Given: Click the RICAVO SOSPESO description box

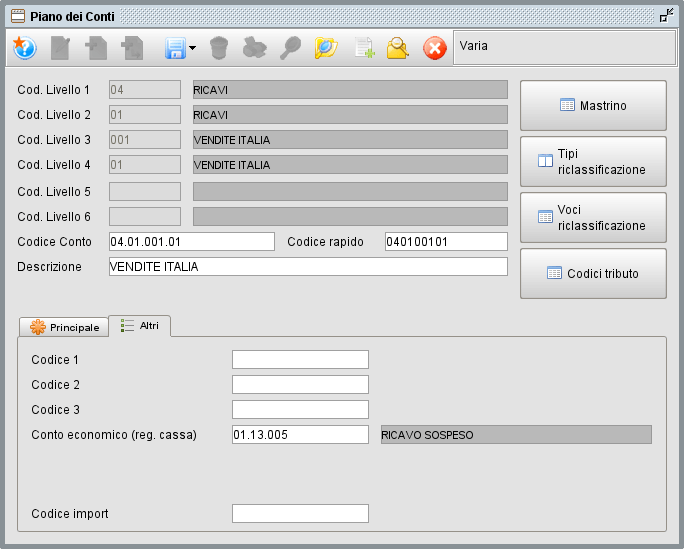Looking at the screenshot, I should tap(516, 435).
